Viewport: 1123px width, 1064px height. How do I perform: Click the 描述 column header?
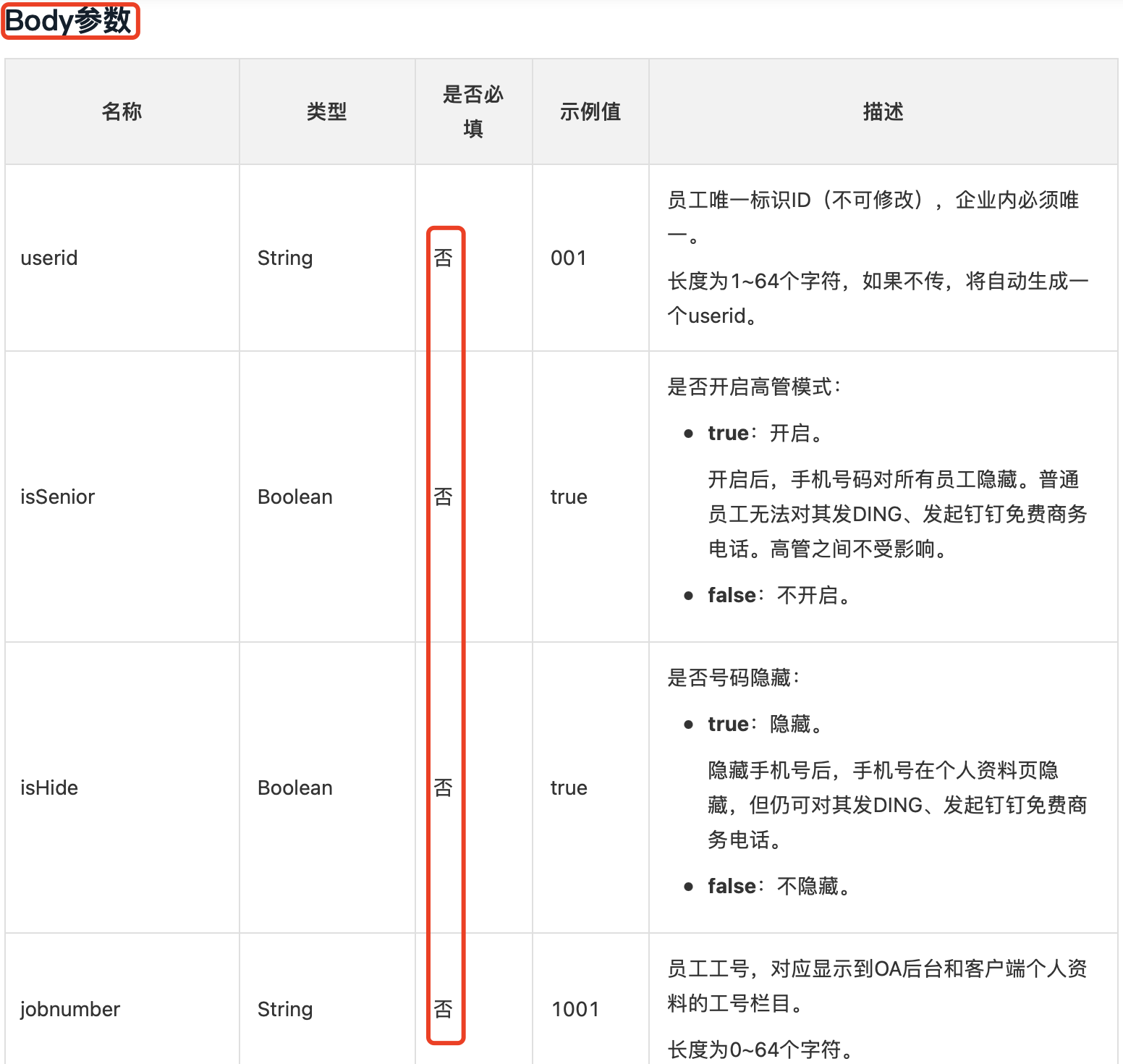(883, 111)
